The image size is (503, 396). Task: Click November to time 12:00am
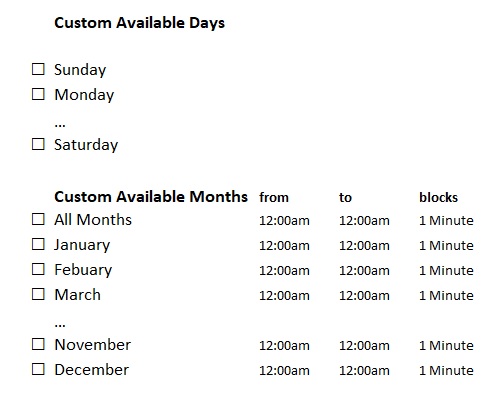click(x=364, y=346)
